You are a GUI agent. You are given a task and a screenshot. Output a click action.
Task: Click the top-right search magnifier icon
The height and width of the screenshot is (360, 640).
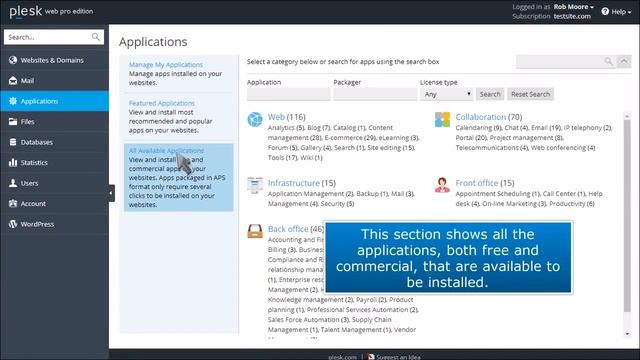click(608, 61)
